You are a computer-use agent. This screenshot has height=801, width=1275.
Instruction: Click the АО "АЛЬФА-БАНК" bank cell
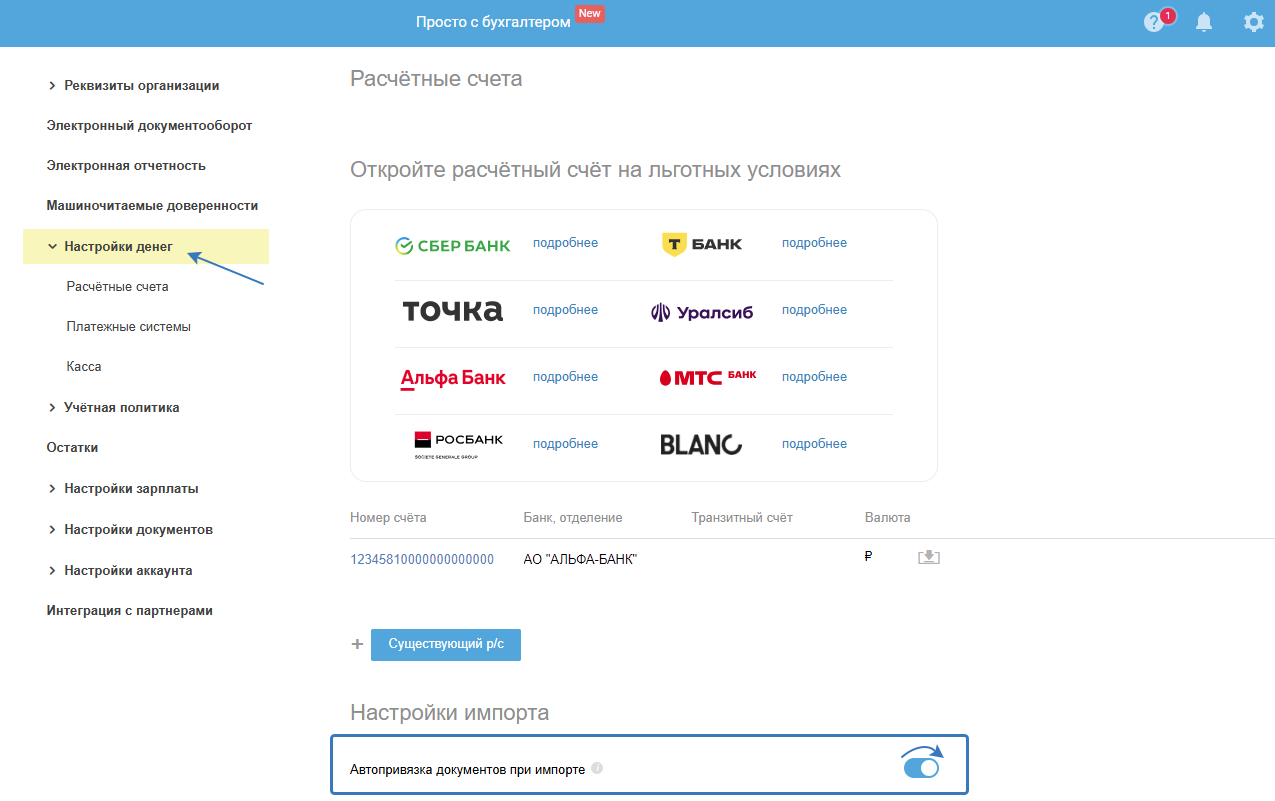click(581, 560)
